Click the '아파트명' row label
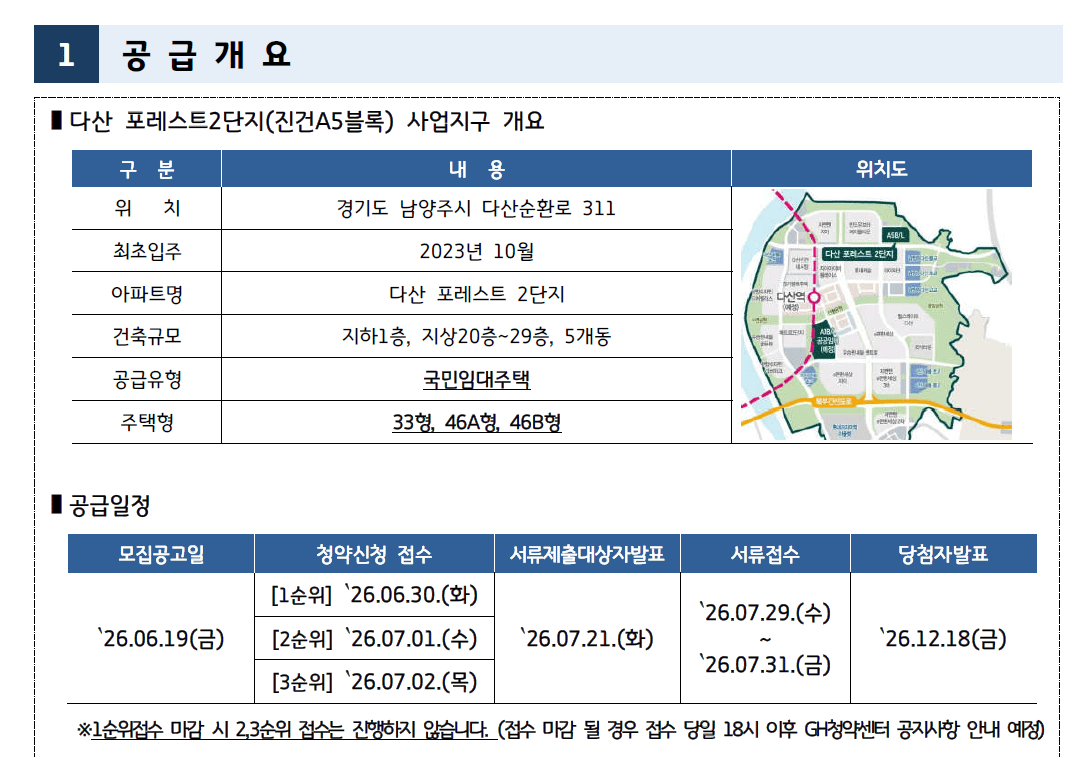This screenshot has height=757, width=1082. (x=147, y=294)
